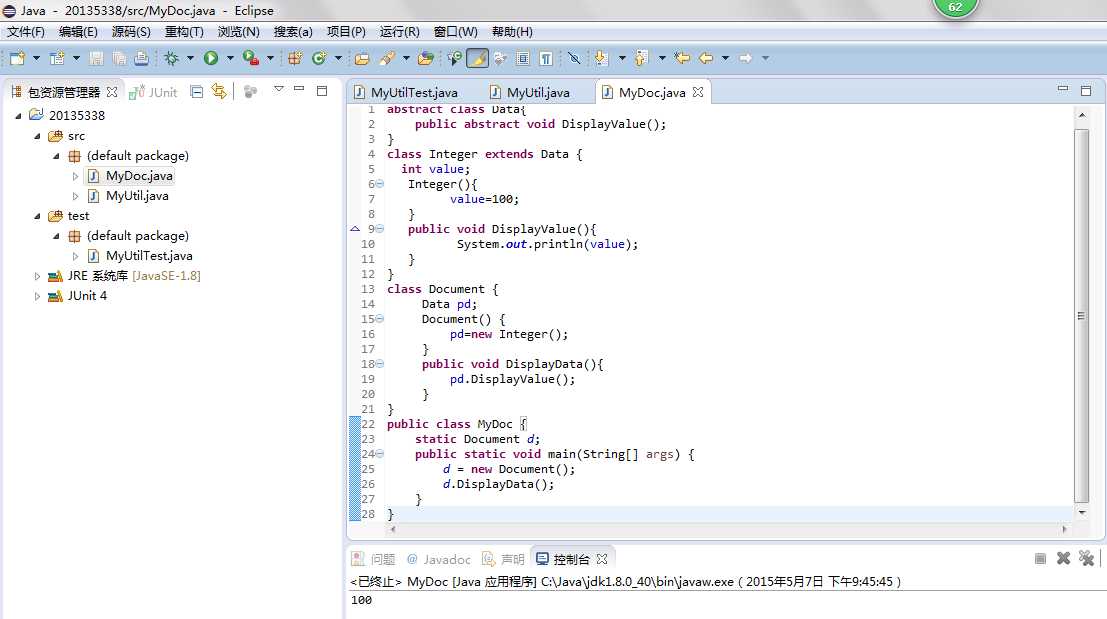Viewport: 1107px width, 619px height.
Task: Toggle Mark Occurrences highlighter icon
Action: (477, 58)
